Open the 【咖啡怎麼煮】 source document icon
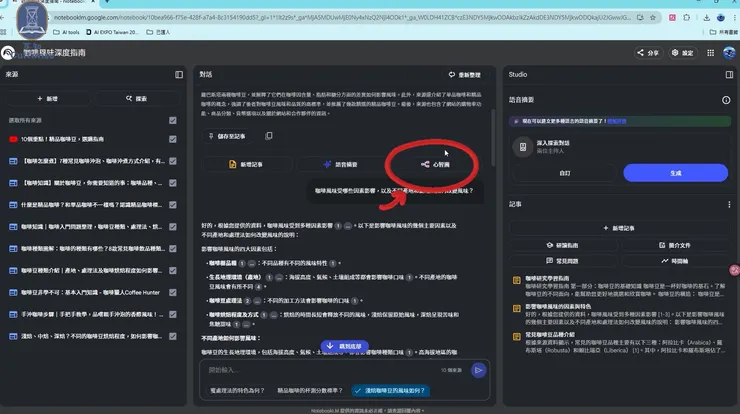The width and height of the screenshot is (740, 414). (x=13, y=161)
